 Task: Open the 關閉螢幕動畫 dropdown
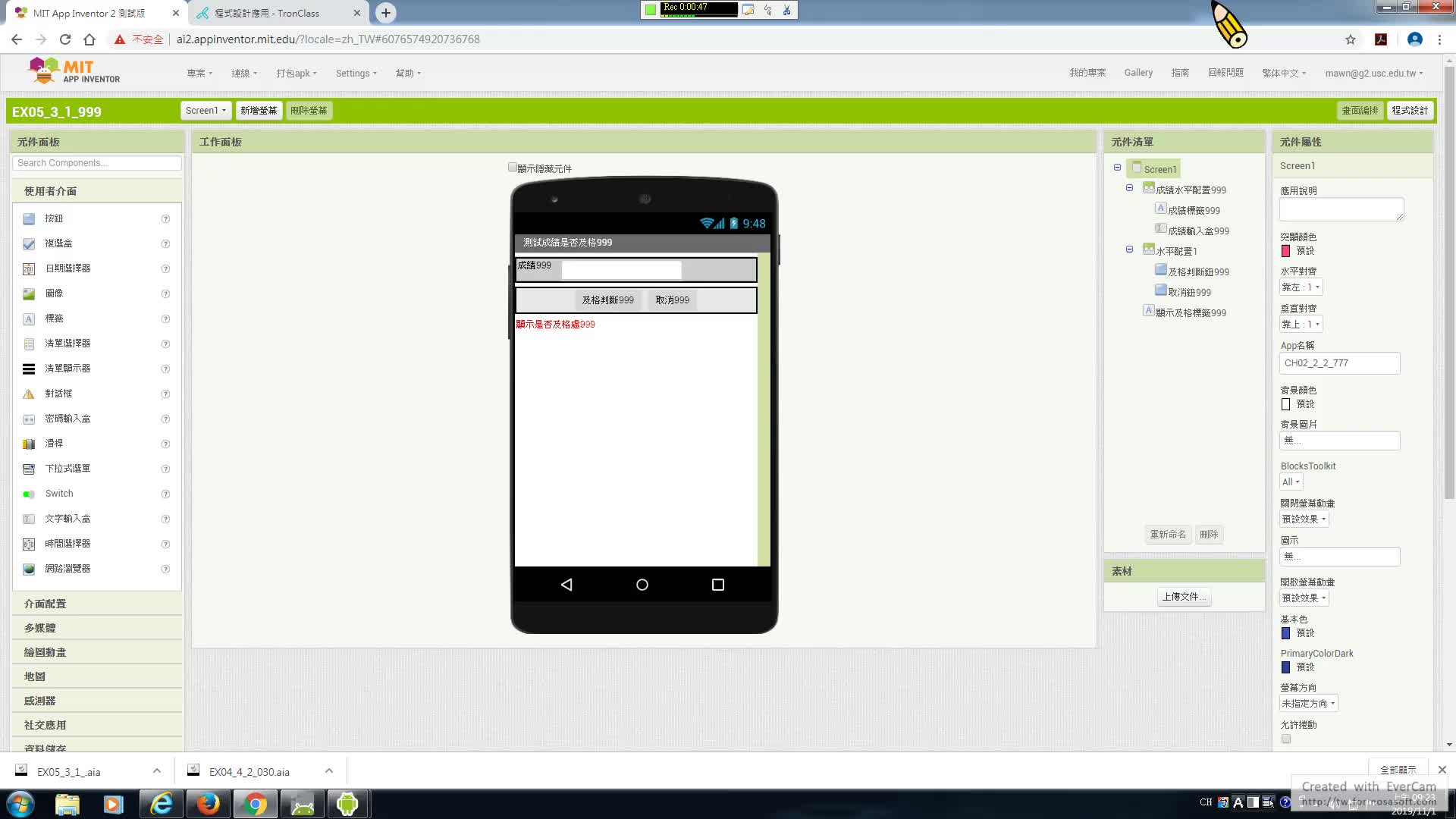tap(1304, 519)
